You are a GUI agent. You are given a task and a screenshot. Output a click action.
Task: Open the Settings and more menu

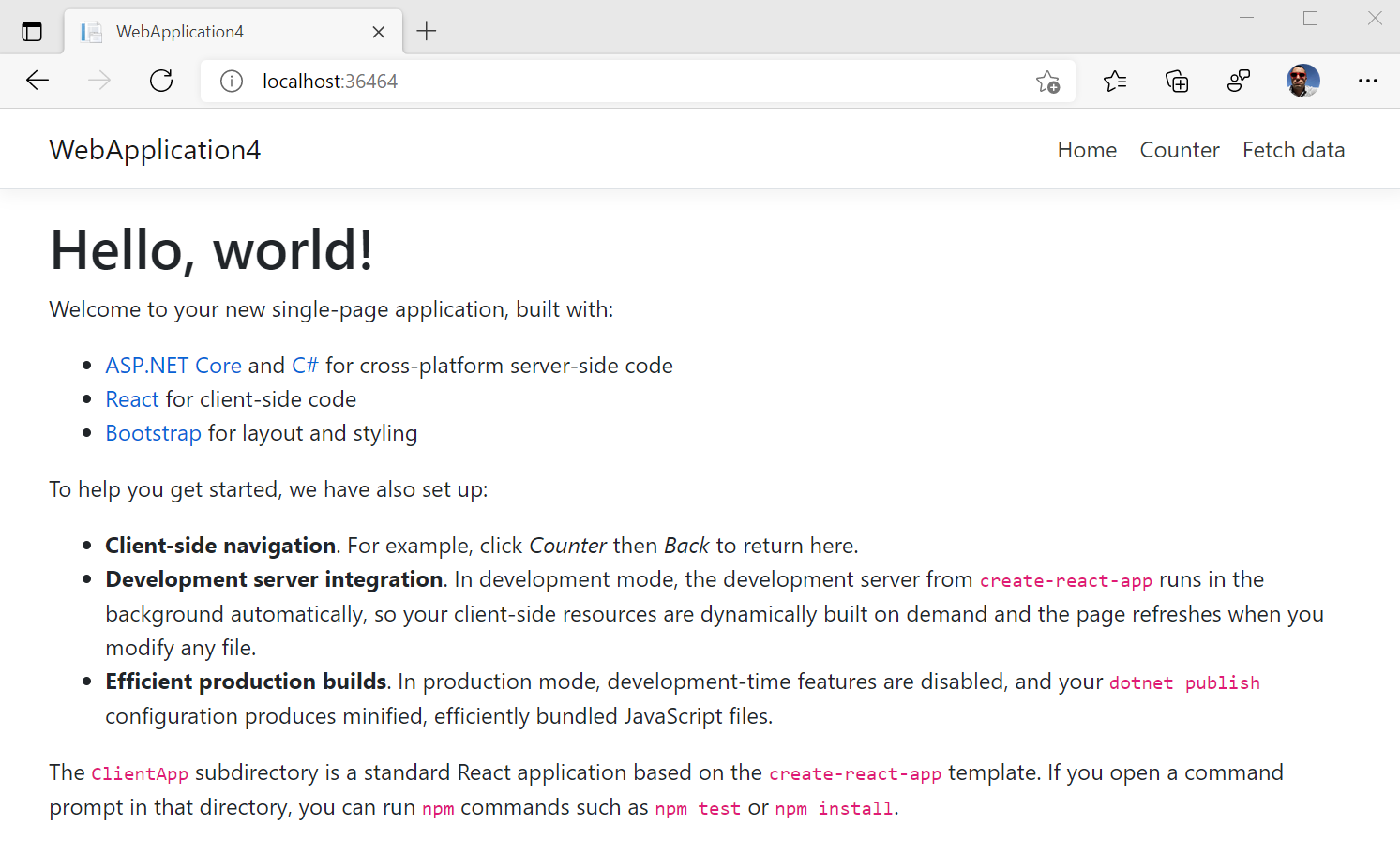tap(1368, 81)
